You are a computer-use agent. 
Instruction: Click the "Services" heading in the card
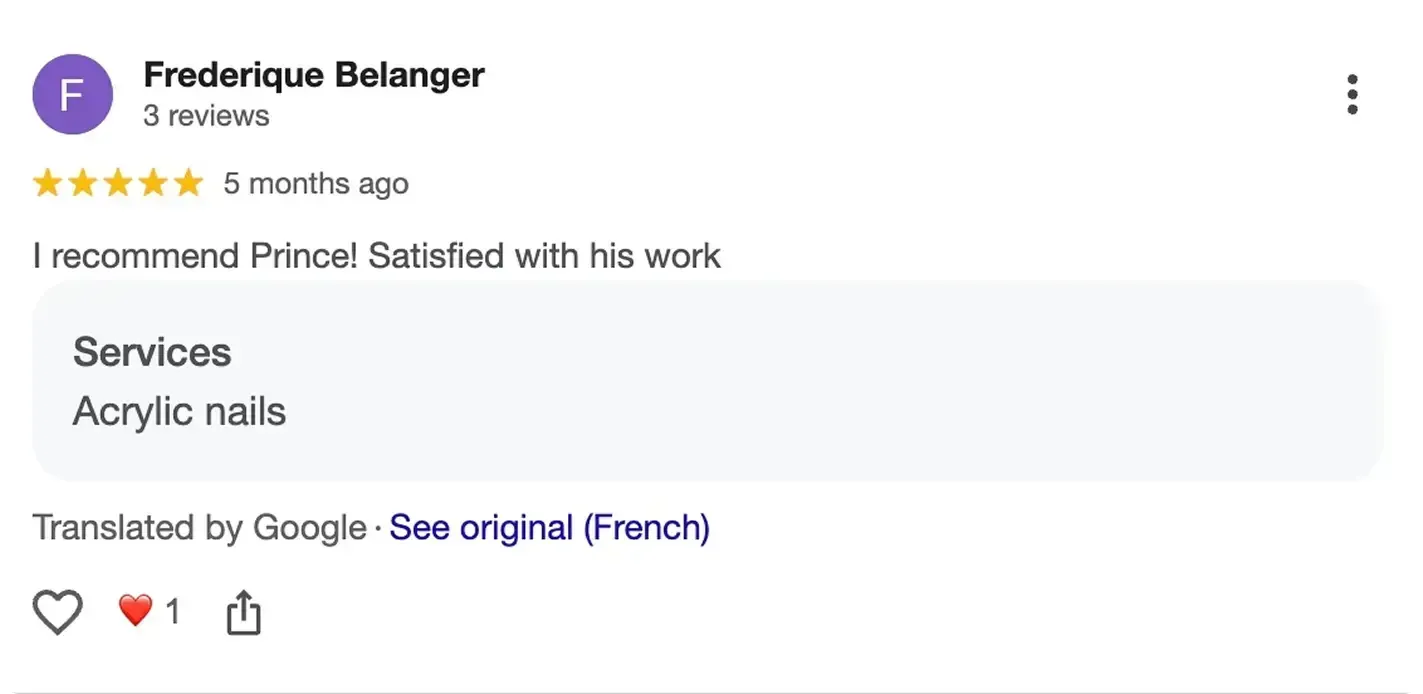point(152,353)
